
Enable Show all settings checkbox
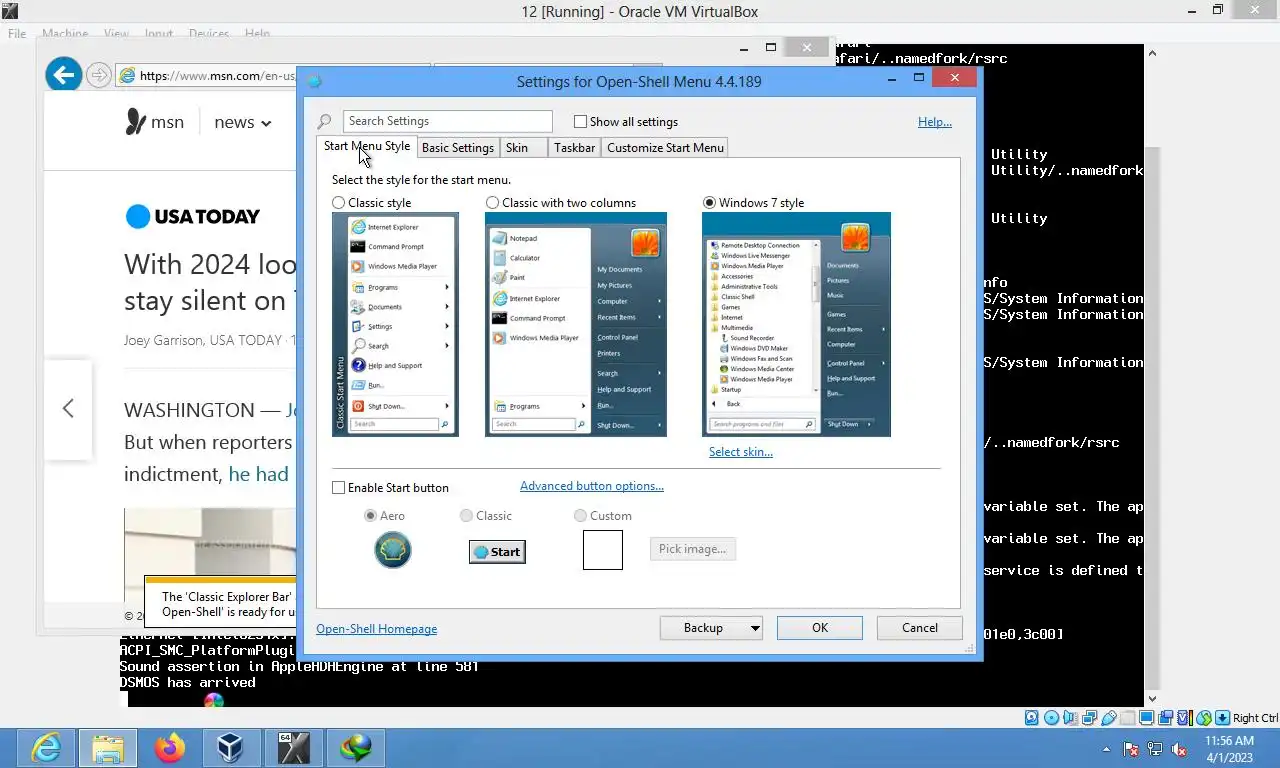pos(580,122)
